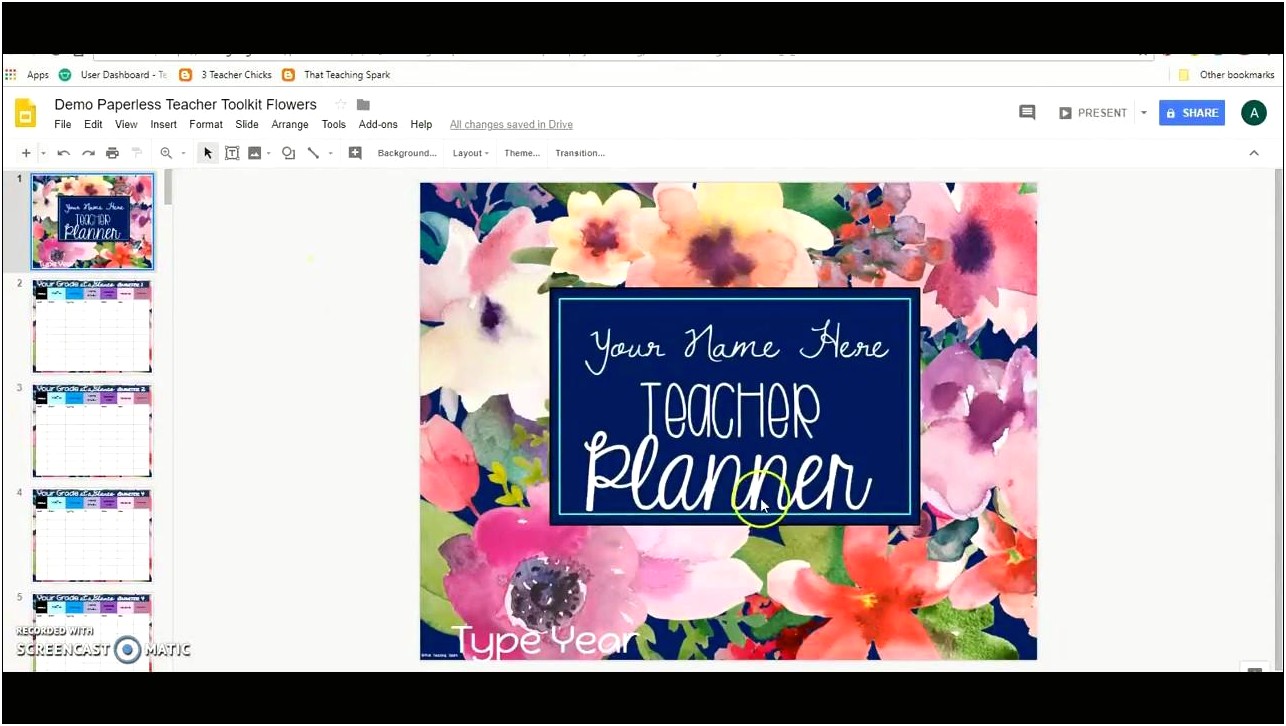Undo the last action
The height and width of the screenshot is (726, 1286).
[64, 153]
